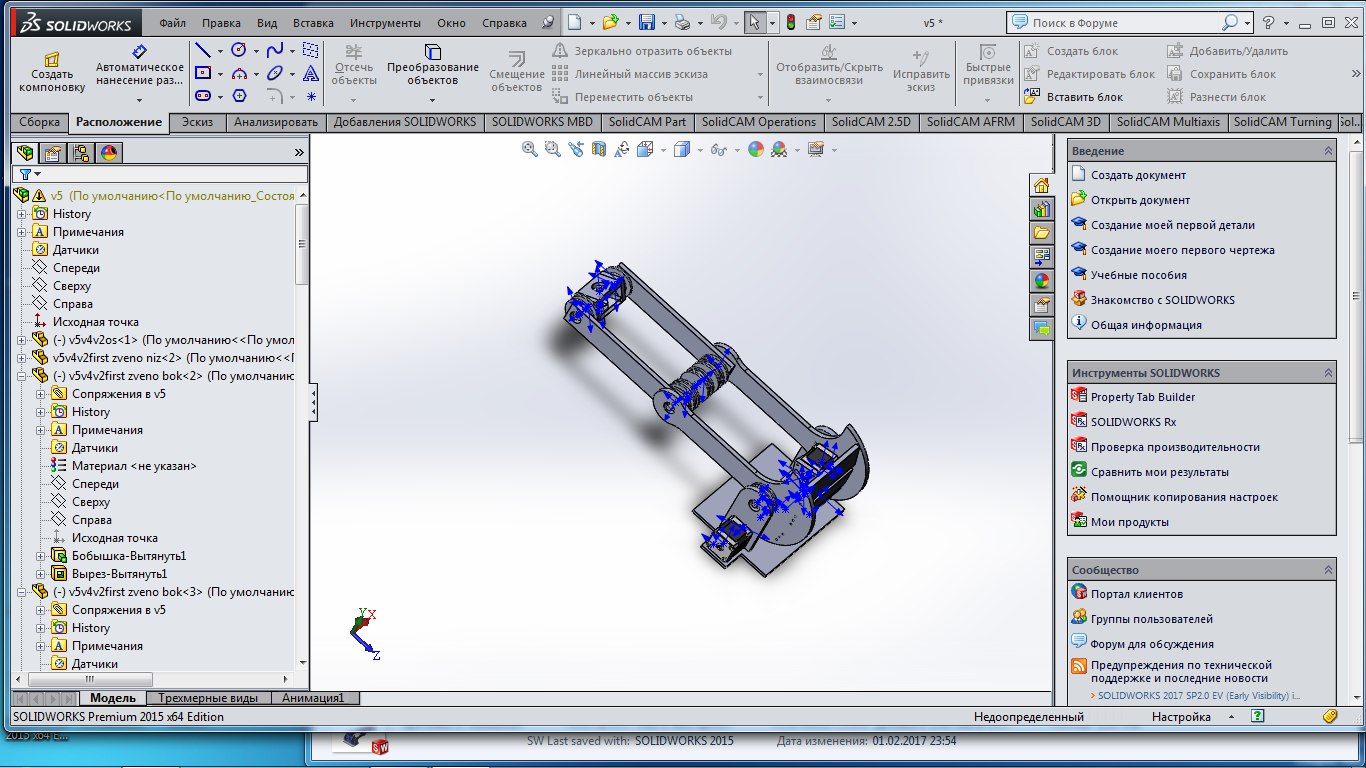Image resolution: width=1366 pixels, height=768 pixels.
Task: Switch to the Эскиз tab
Action: point(197,122)
